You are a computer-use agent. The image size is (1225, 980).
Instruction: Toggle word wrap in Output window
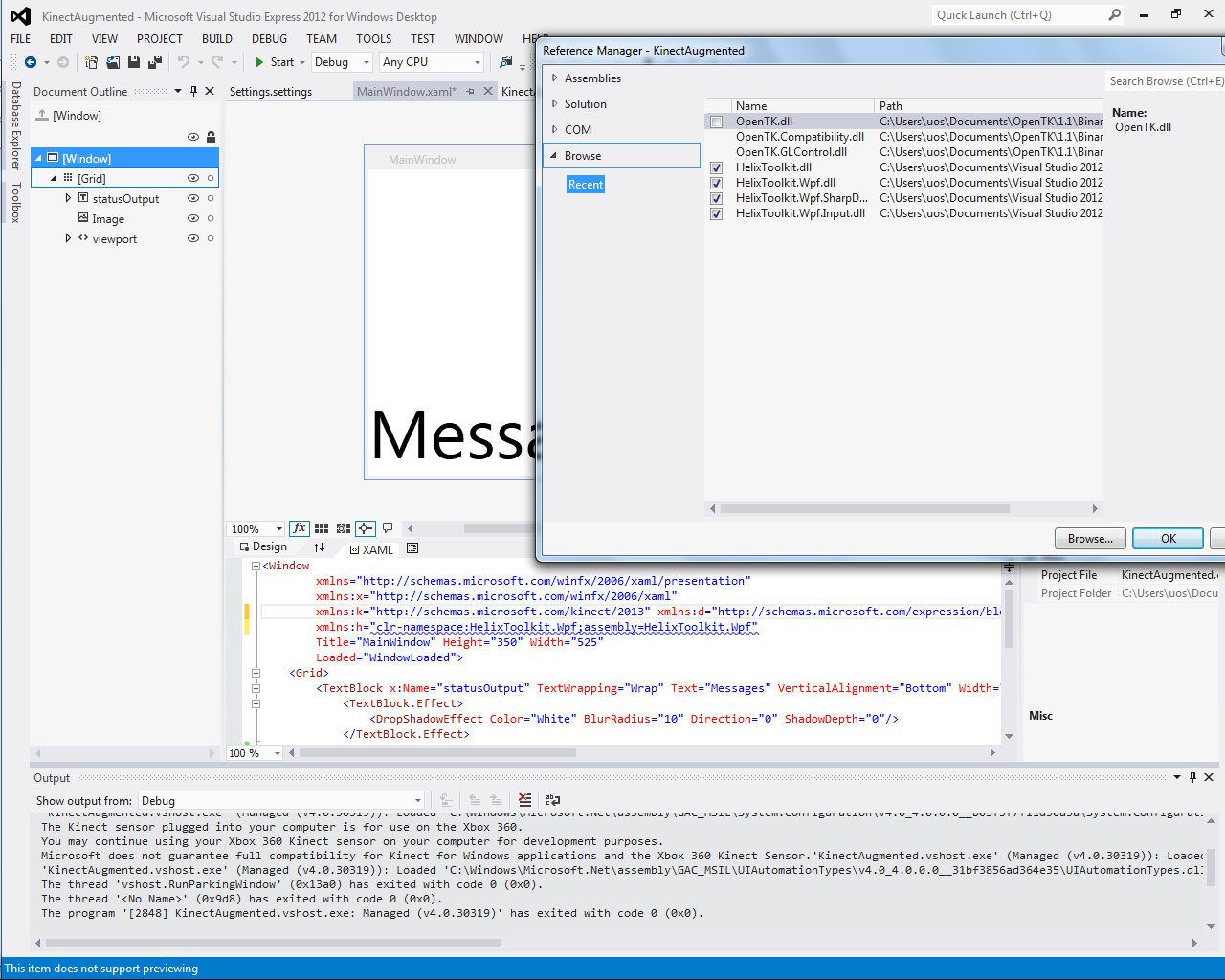tap(553, 800)
